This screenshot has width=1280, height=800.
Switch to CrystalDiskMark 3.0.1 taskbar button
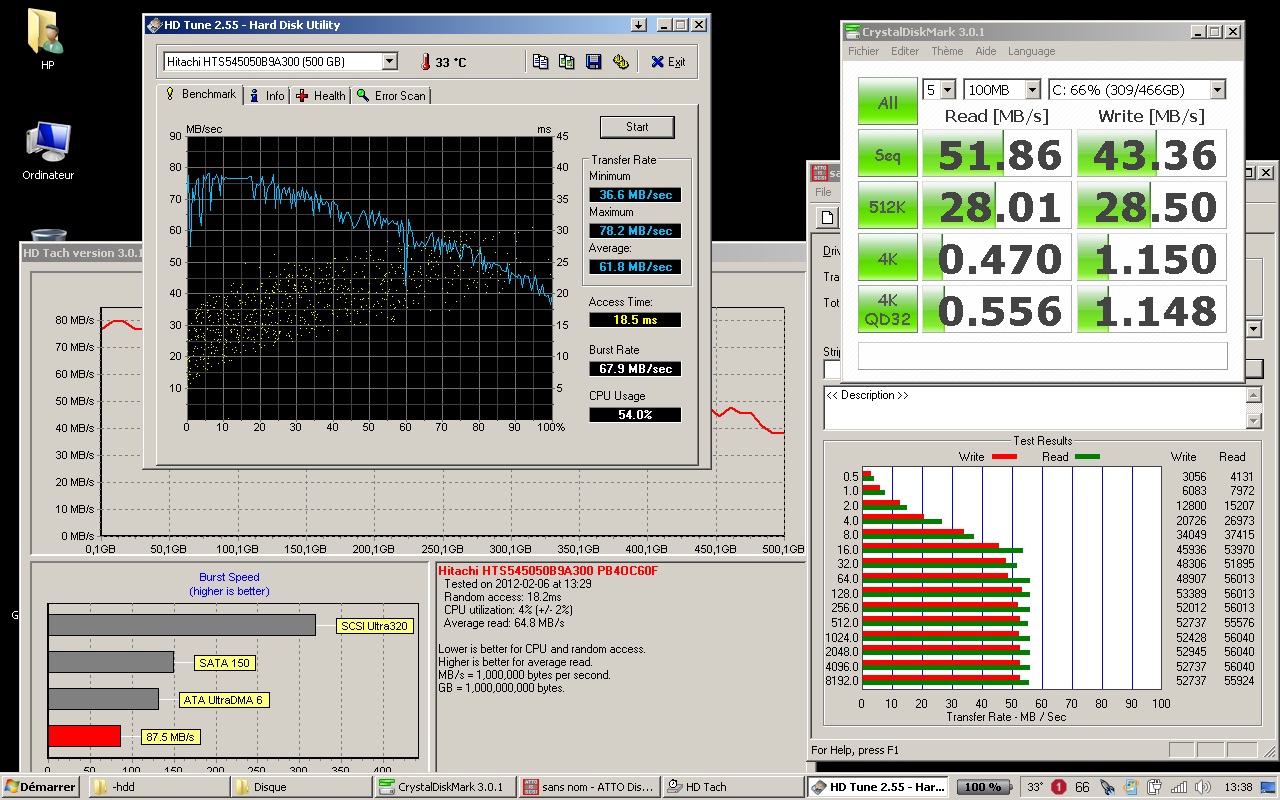(446, 787)
